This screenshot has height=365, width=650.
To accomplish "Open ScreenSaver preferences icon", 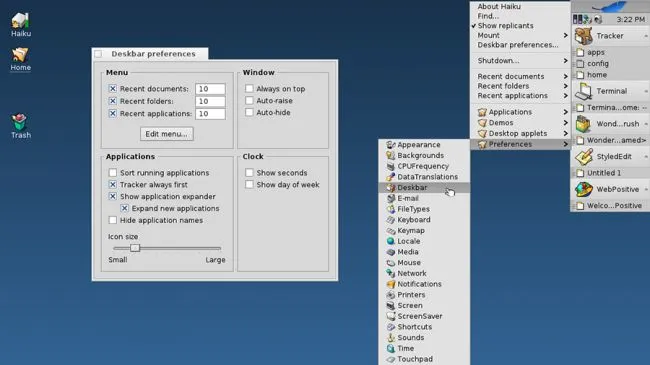I will click(x=390, y=316).
